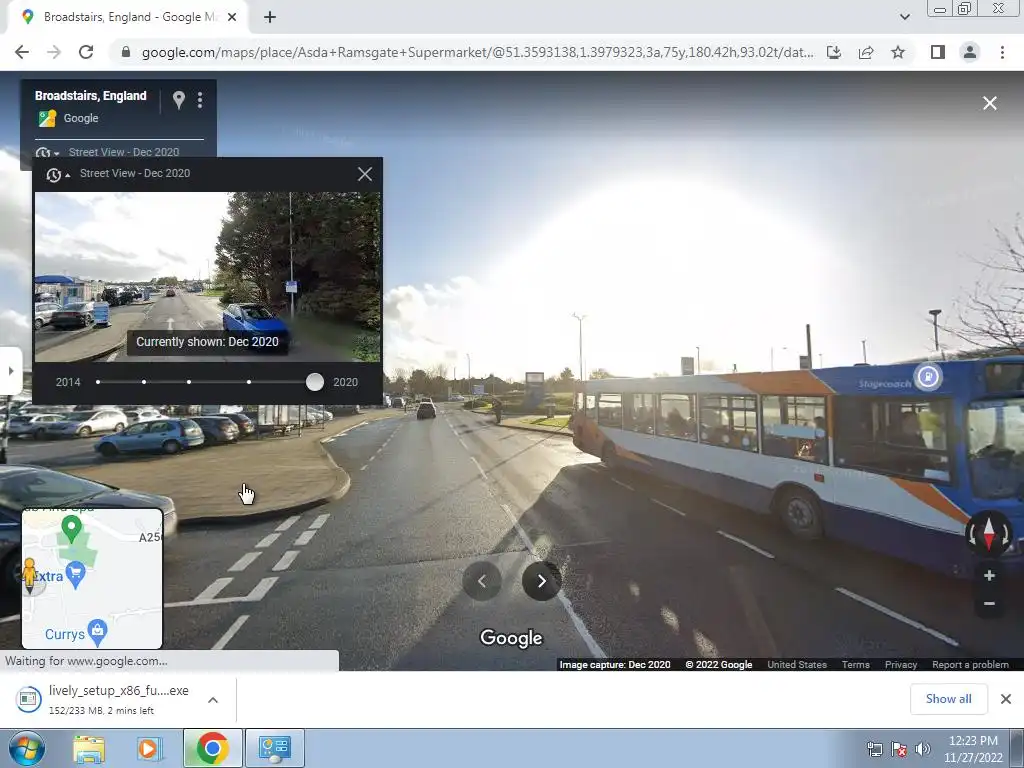Open the Windows Start menu
This screenshot has width=1024, height=768.
coord(27,748)
